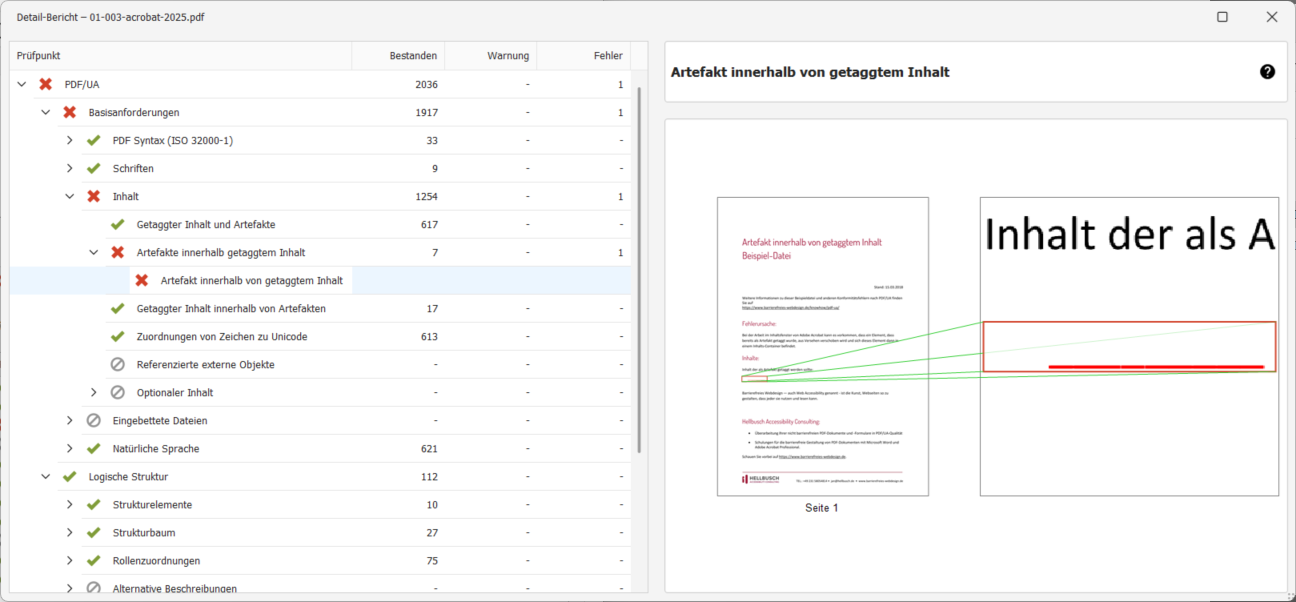Expand the PDF Syntax (ISO 32000-1) node
This screenshot has width=1296, height=602.
point(70,141)
